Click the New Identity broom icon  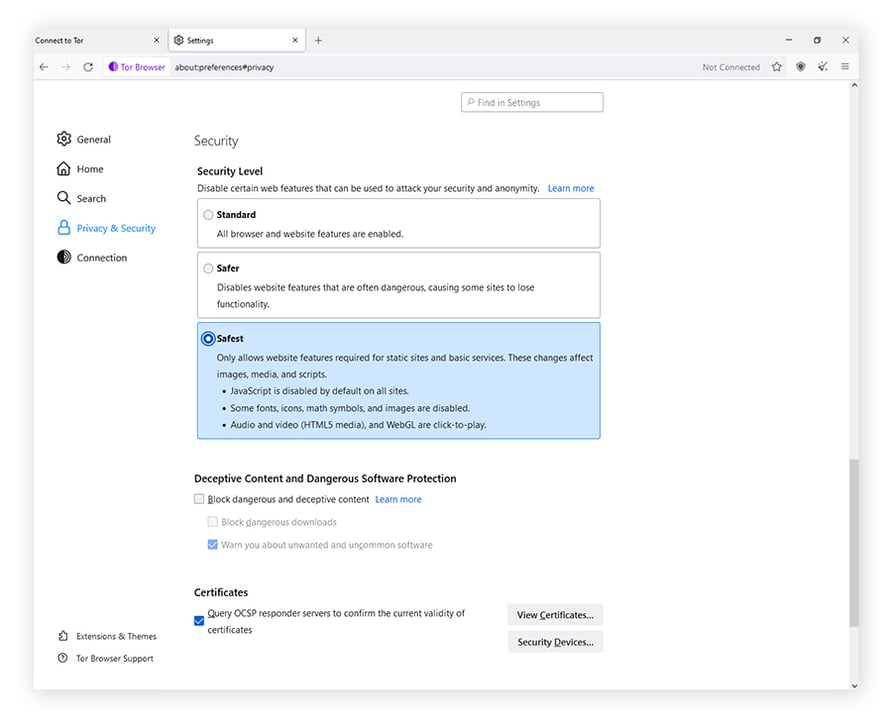(822, 67)
